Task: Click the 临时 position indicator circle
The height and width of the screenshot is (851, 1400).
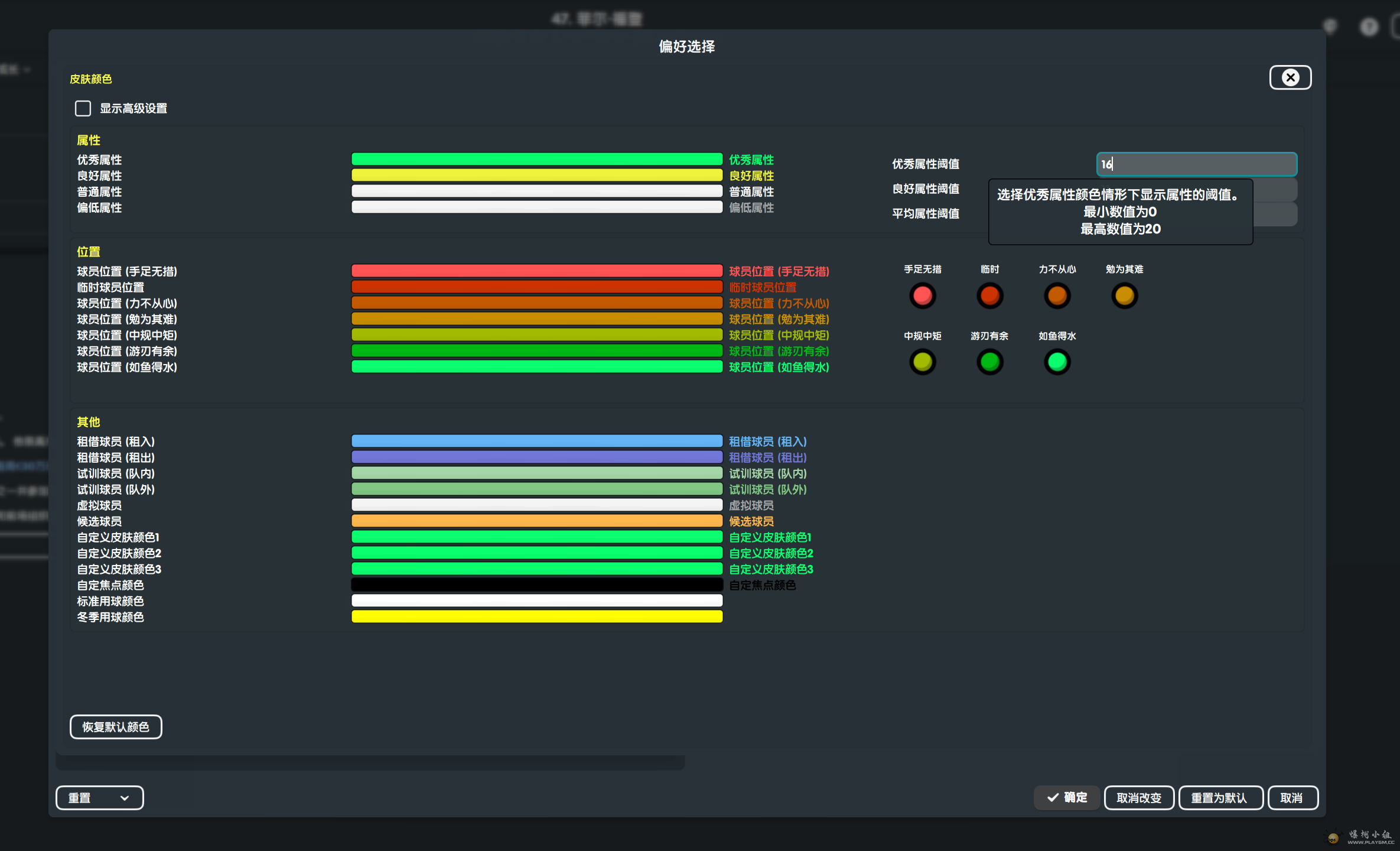Action: click(989, 295)
